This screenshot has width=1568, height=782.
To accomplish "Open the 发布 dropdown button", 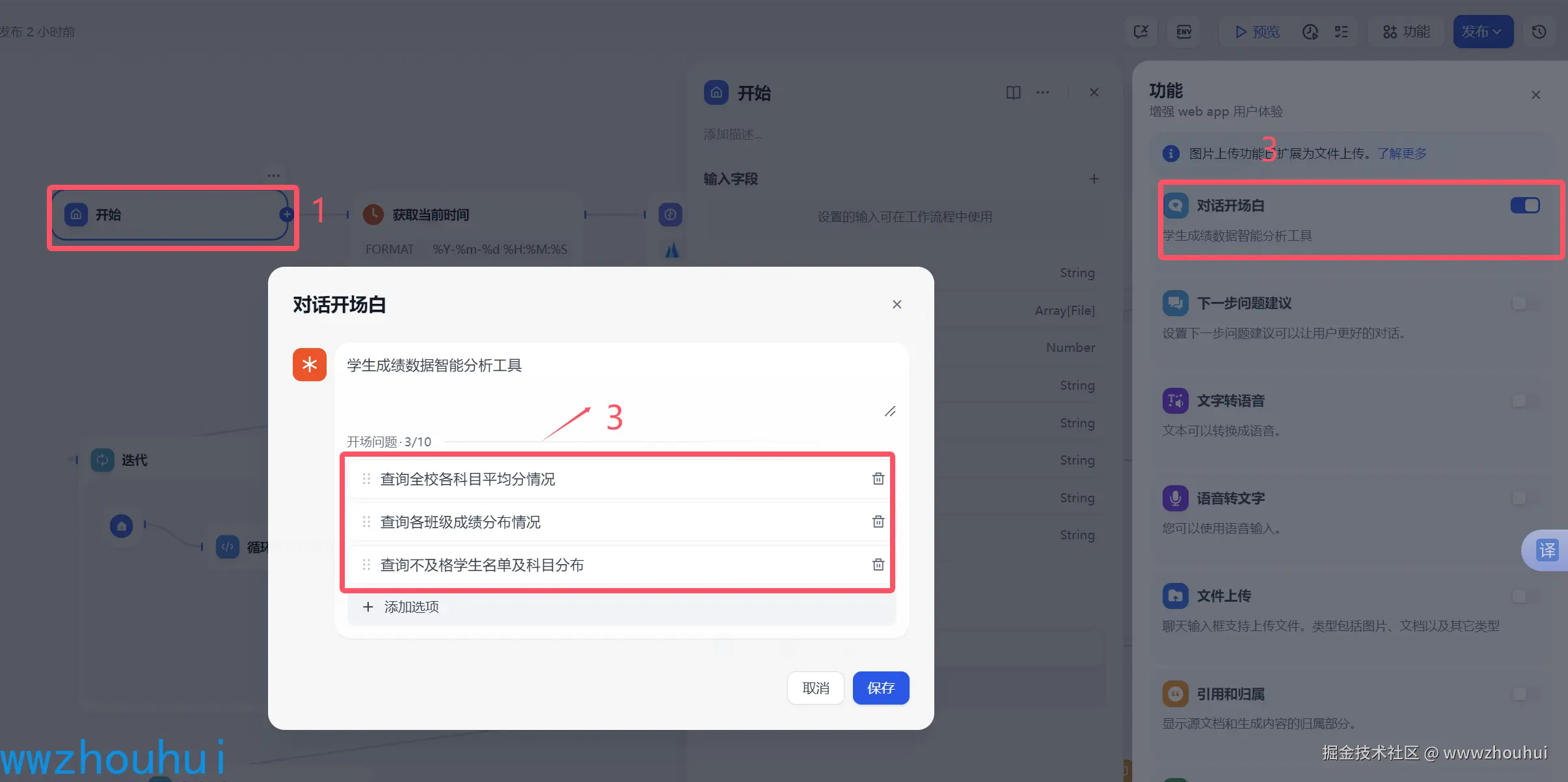I will (1483, 32).
